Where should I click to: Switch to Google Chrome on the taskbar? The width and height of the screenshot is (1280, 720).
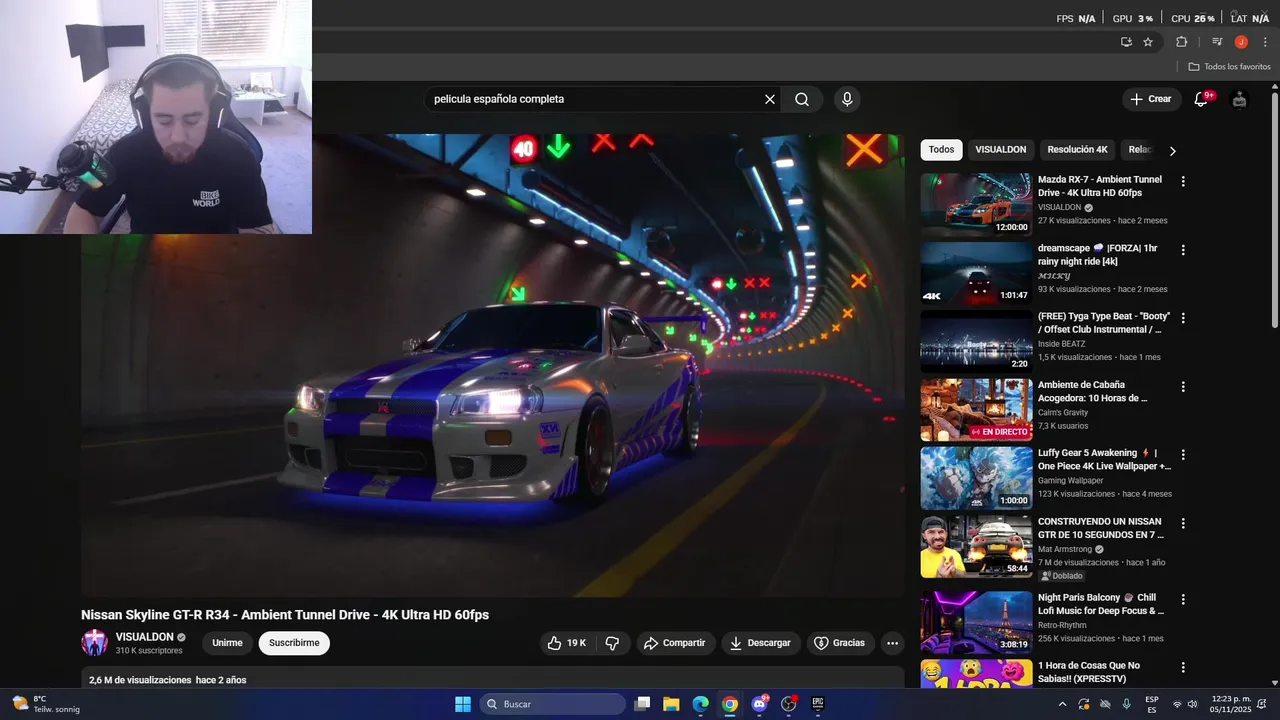[x=730, y=704]
